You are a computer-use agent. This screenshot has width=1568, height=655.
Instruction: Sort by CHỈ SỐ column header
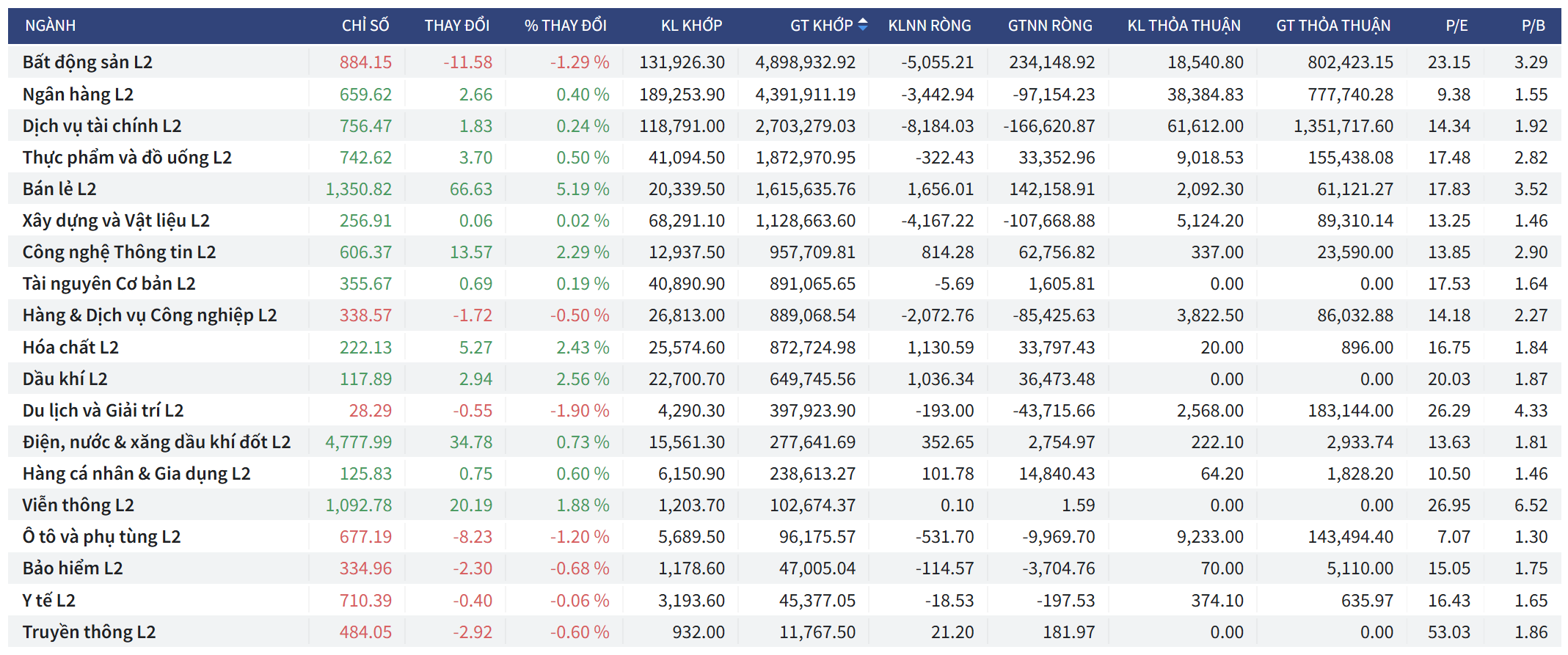[365, 26]
